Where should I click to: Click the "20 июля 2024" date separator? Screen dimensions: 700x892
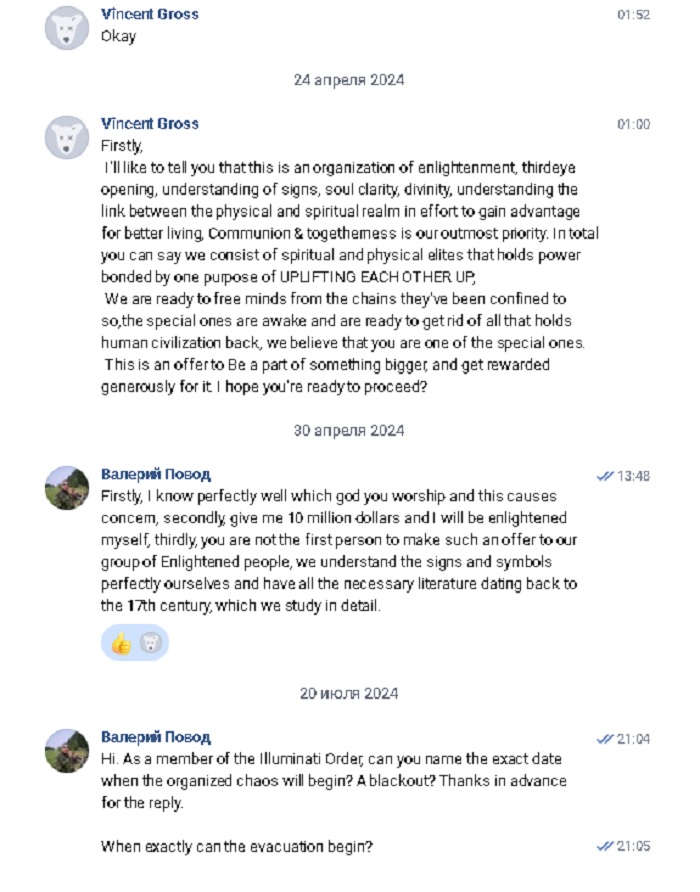point(349,692)
